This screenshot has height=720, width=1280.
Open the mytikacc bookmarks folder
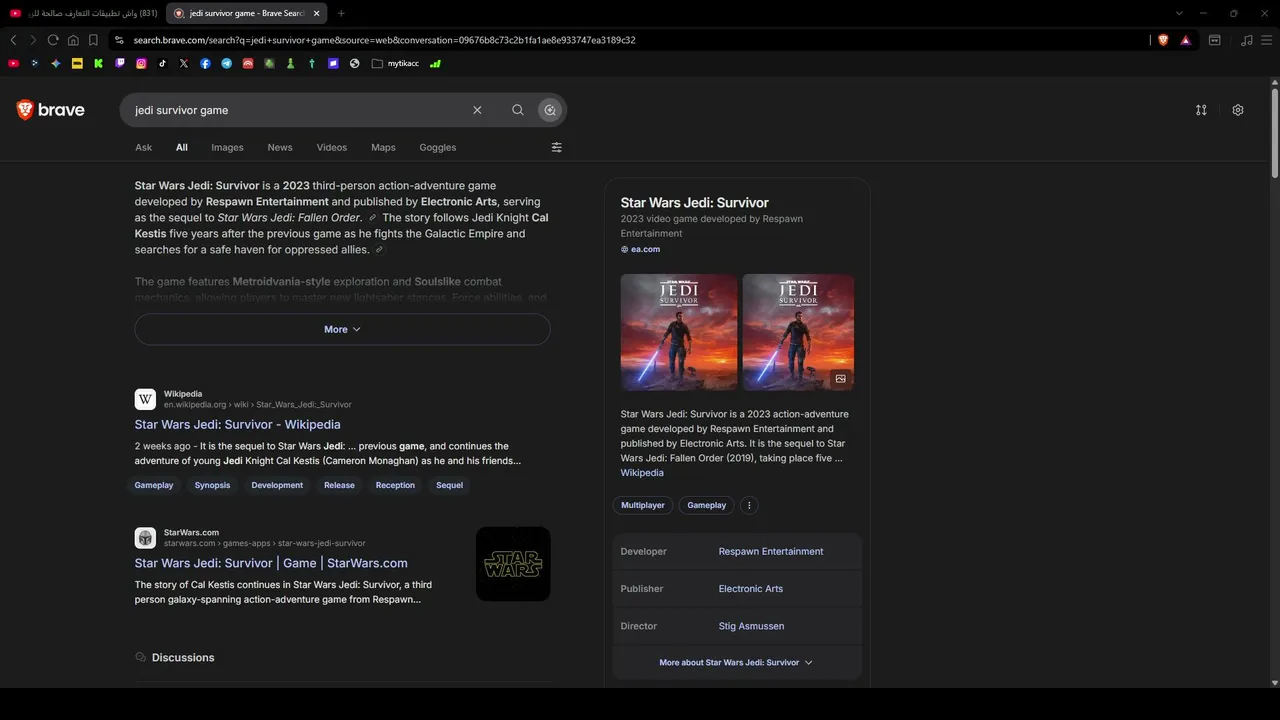pyautogui.click(x=395, y=63)
